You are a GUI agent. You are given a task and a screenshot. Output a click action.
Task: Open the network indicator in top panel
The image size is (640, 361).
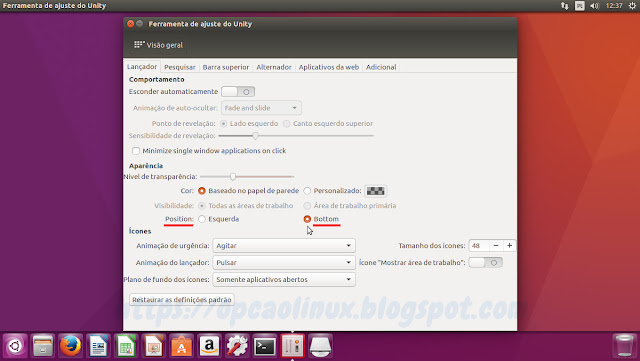tap(564, 6)
